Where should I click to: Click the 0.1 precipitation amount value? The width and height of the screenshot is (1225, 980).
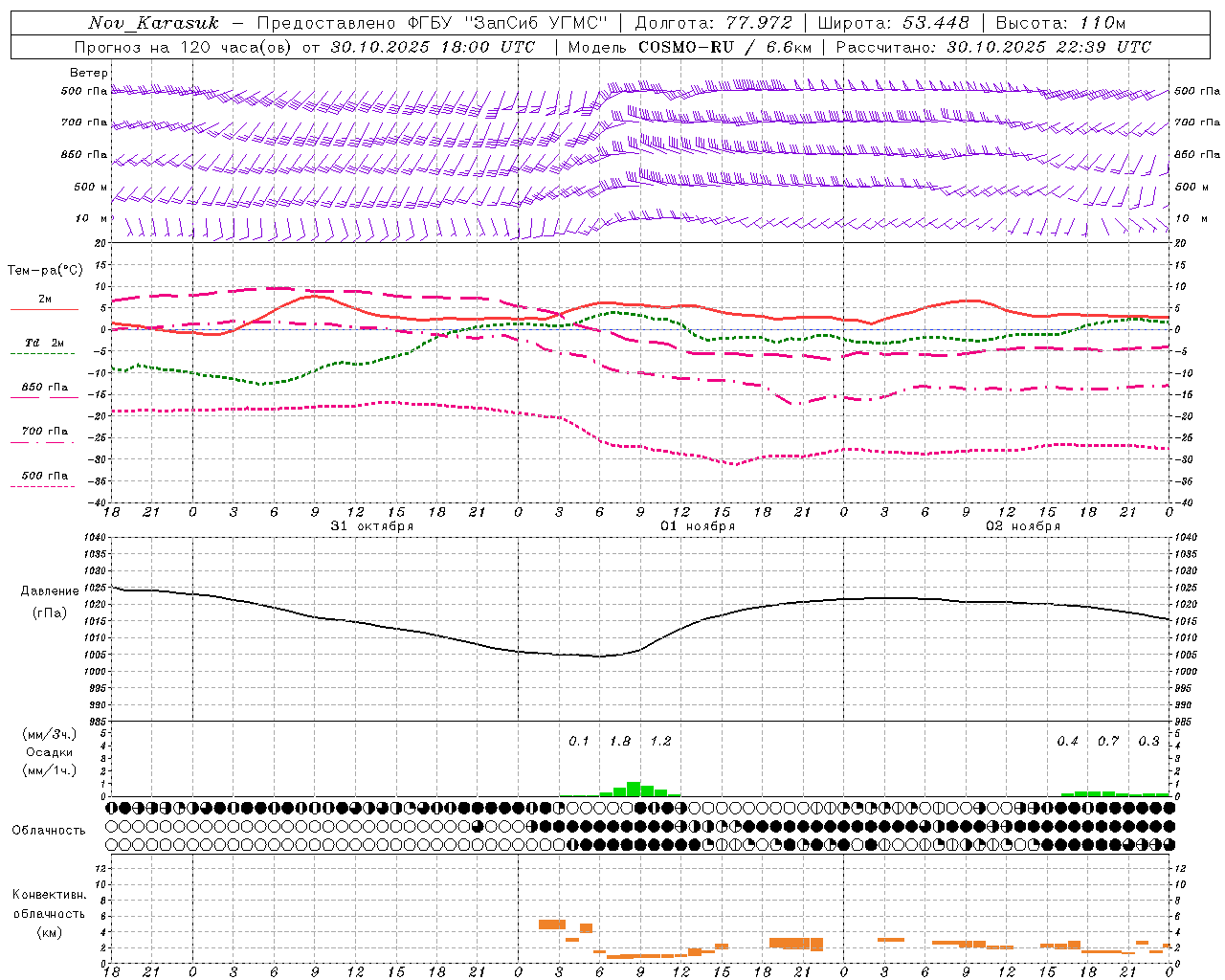pos(579,742)
